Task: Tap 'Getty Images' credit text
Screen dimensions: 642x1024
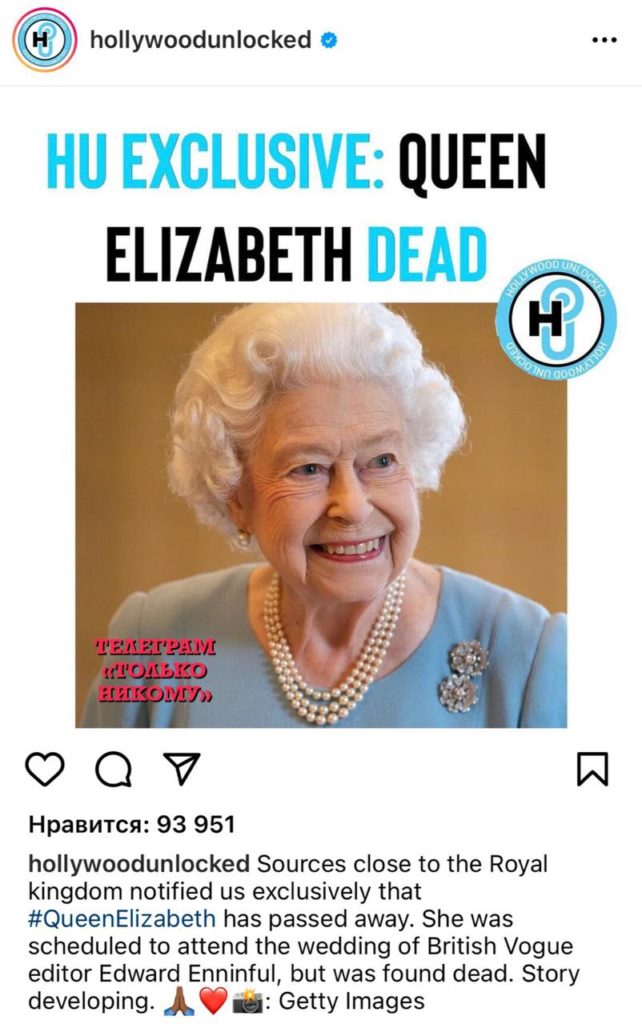Action: 351,1000
